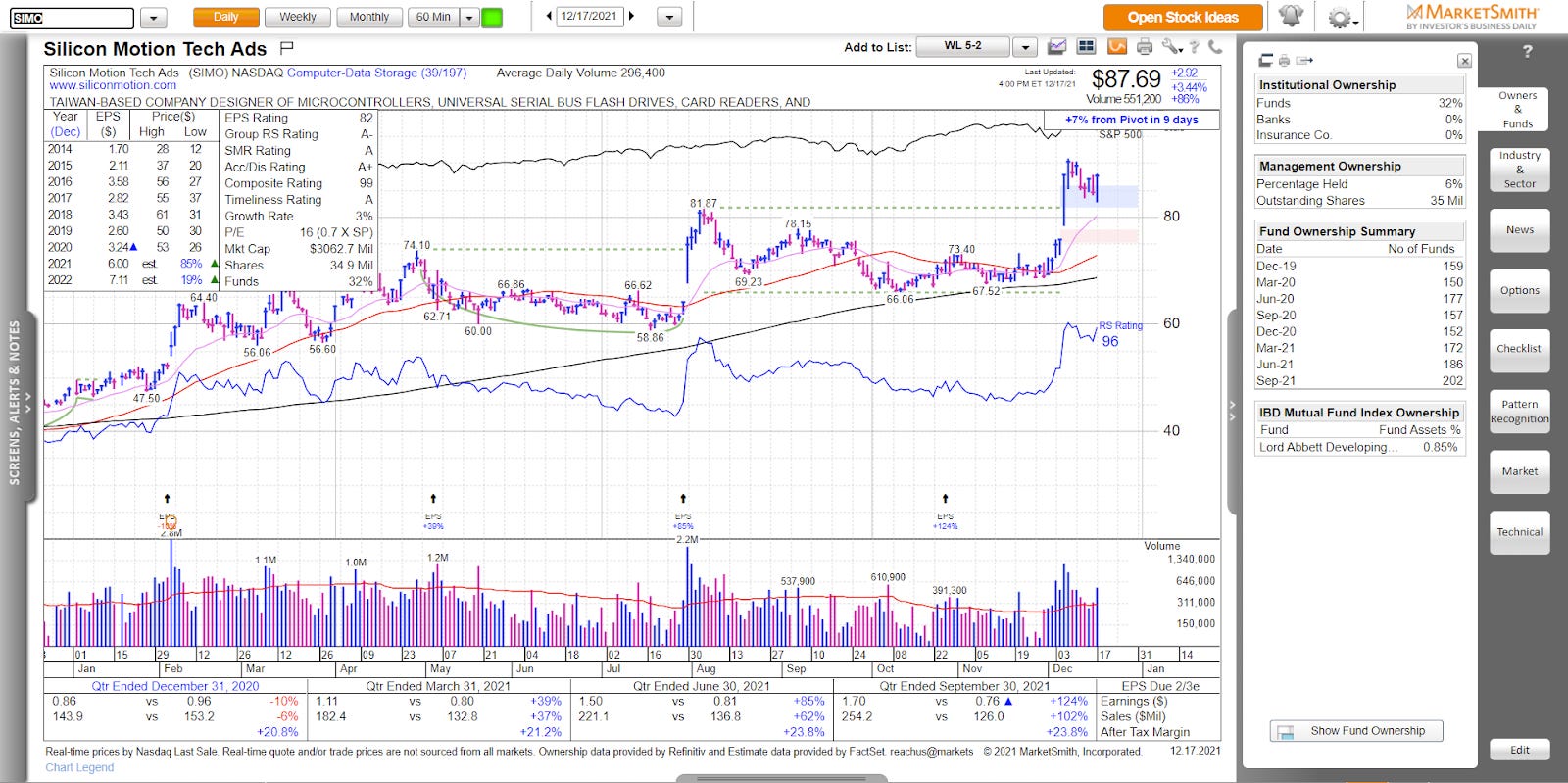
Task: Select the Industry & Sector tab
Action: click(x=1520, y=170)
